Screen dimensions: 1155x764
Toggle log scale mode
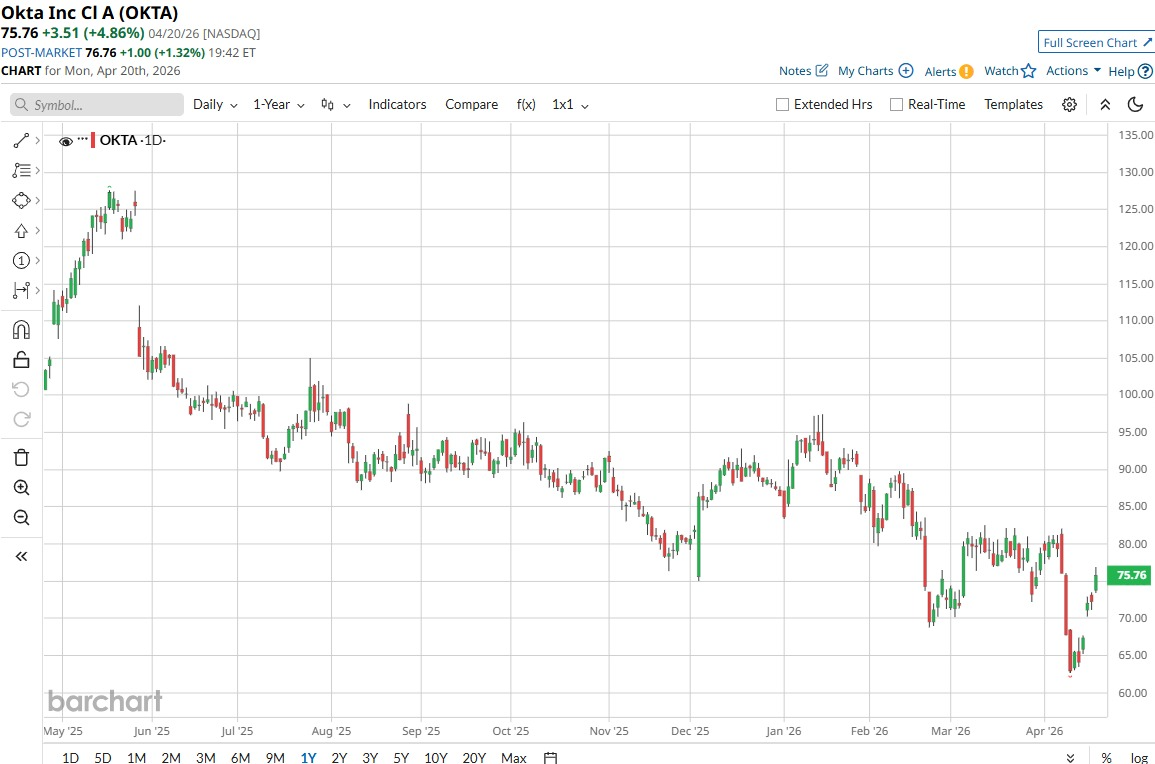[1139, 757]
